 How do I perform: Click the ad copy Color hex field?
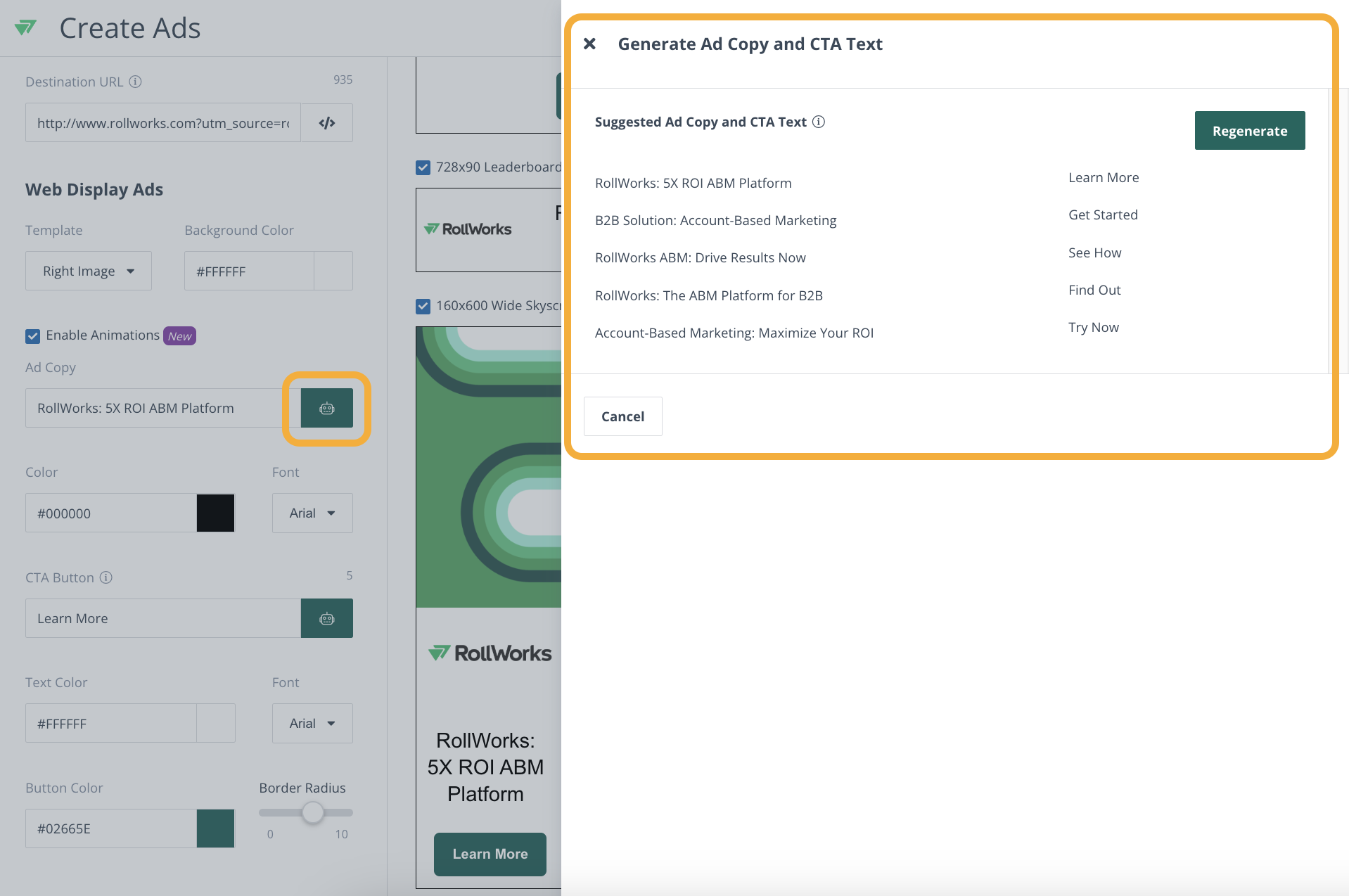tap(111, 513)
